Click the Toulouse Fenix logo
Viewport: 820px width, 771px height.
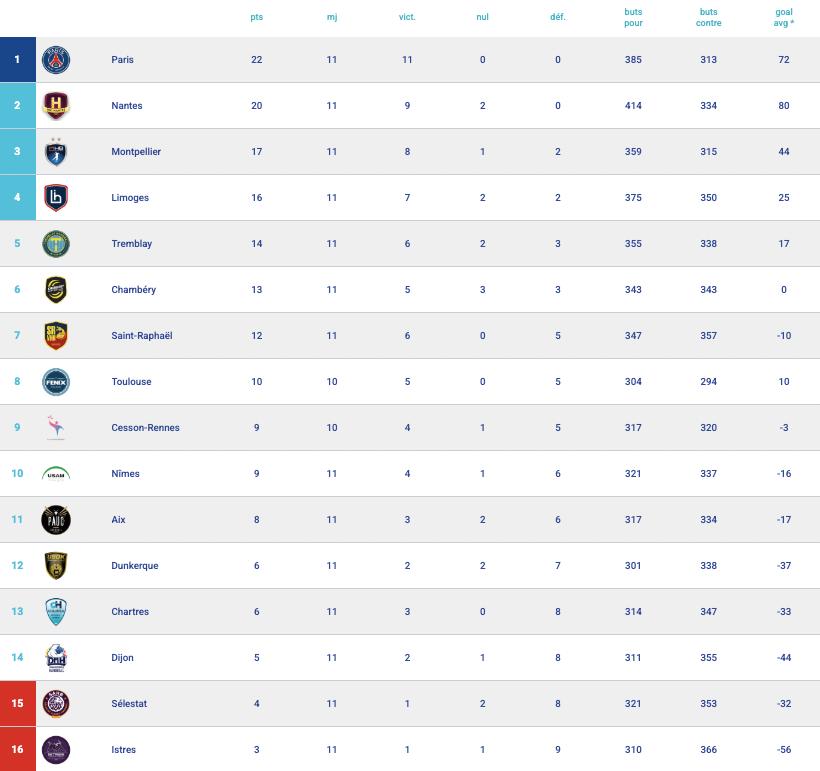[56, 382]
